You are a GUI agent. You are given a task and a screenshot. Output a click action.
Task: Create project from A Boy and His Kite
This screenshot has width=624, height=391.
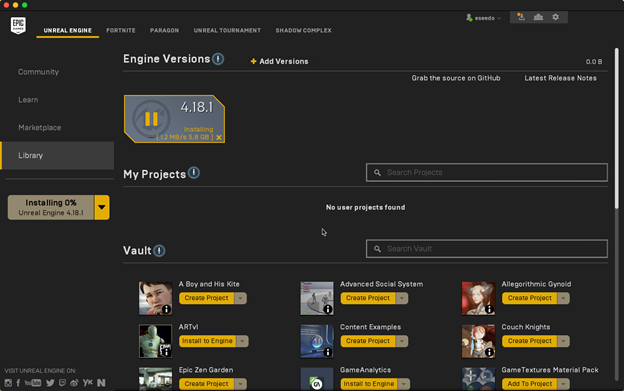[x=207, y=298]
